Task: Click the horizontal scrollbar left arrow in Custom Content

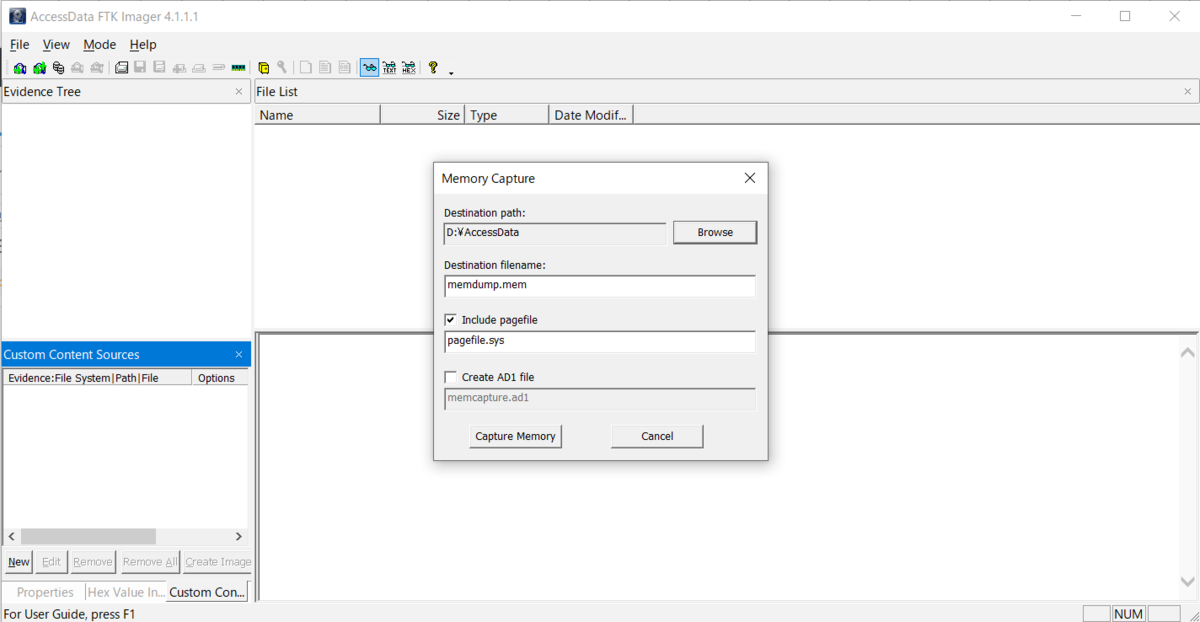Action: point(11,537)
